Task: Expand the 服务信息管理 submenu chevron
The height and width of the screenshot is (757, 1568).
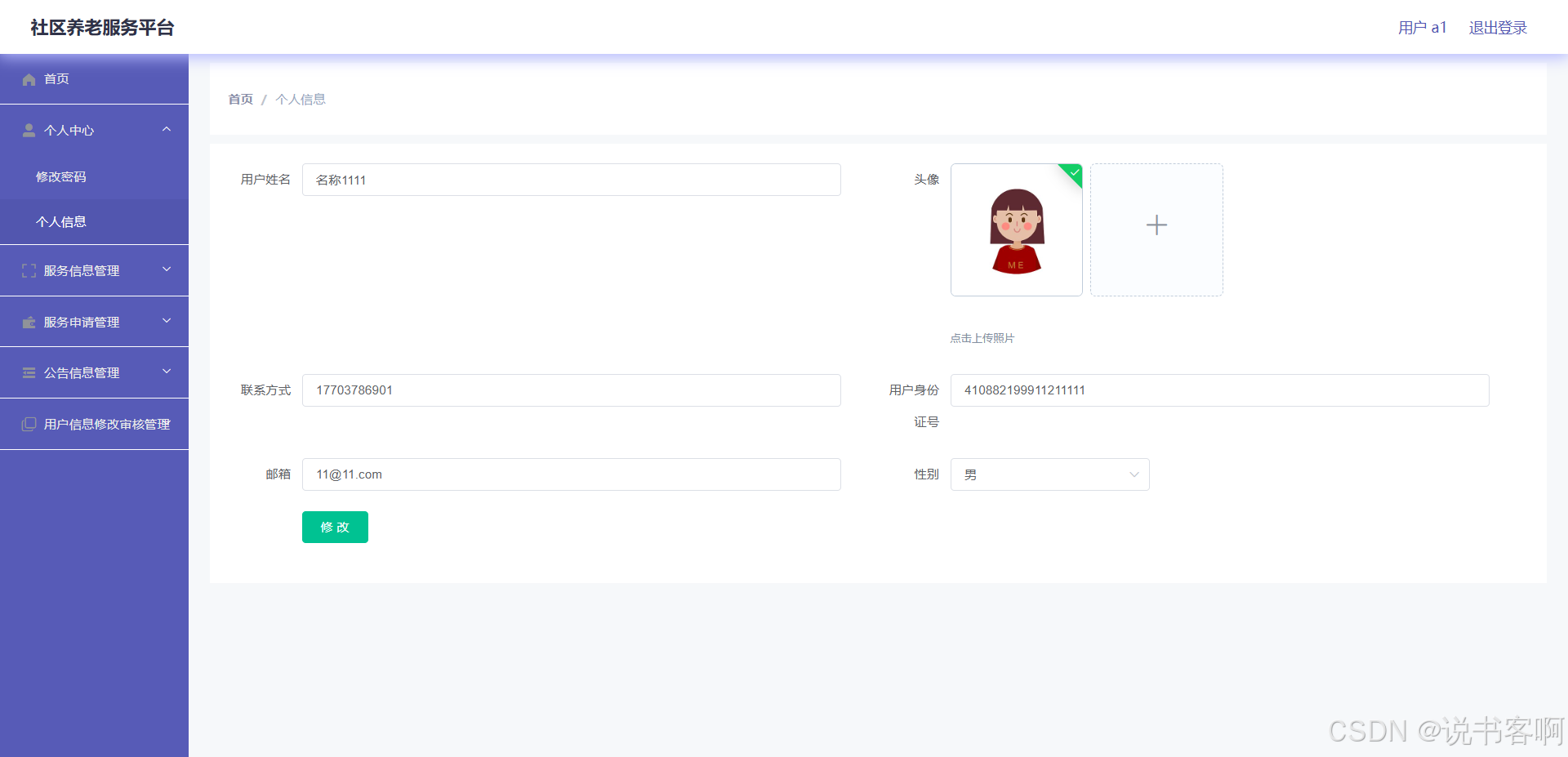Action: [x=167, y=269]
